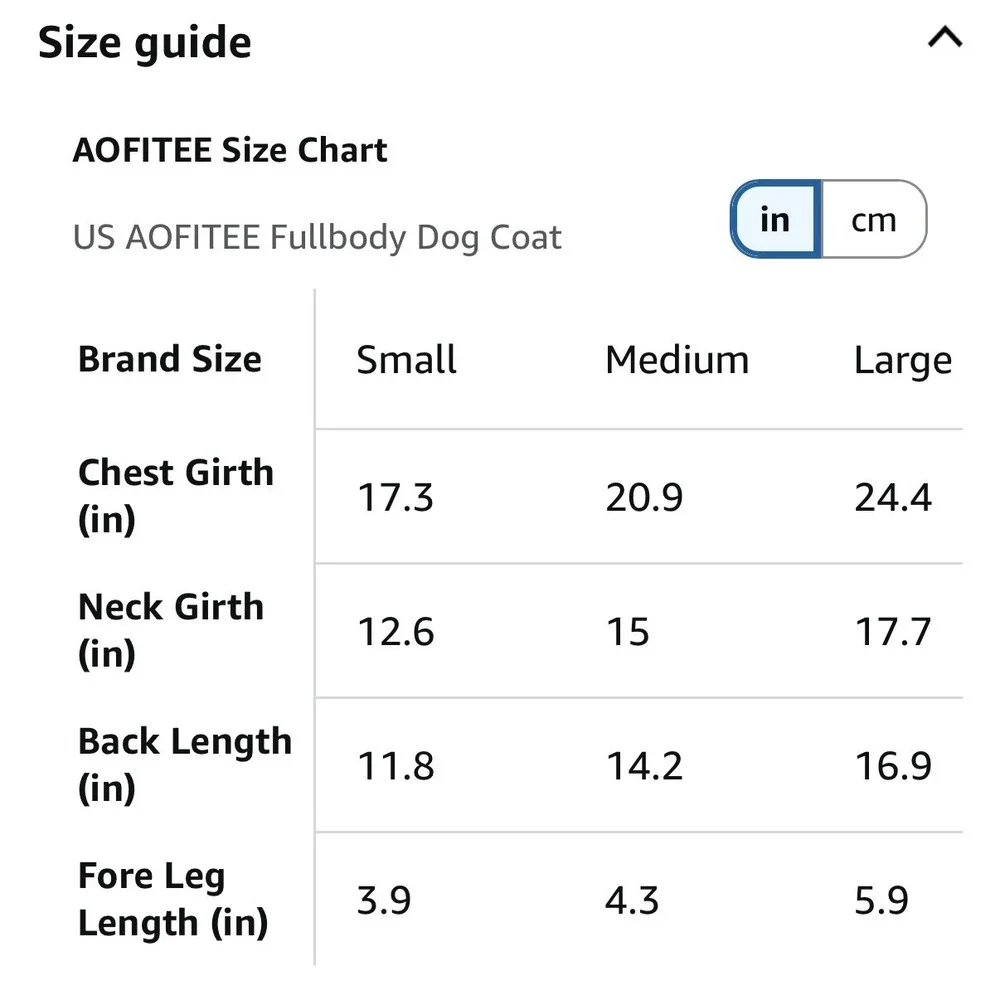
Task: Select the Small chest girth 17.3 cell
Action: 395,497
